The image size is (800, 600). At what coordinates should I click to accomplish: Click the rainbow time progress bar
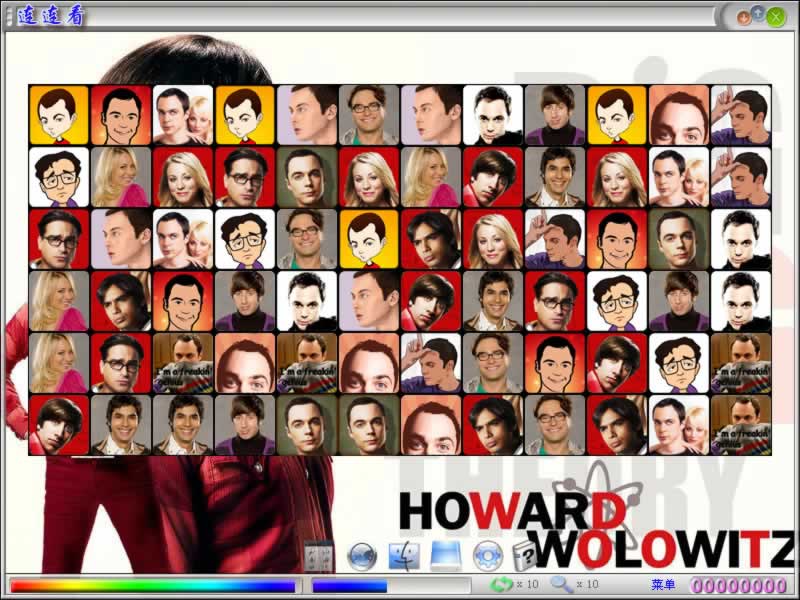click(x=153, y=585)
